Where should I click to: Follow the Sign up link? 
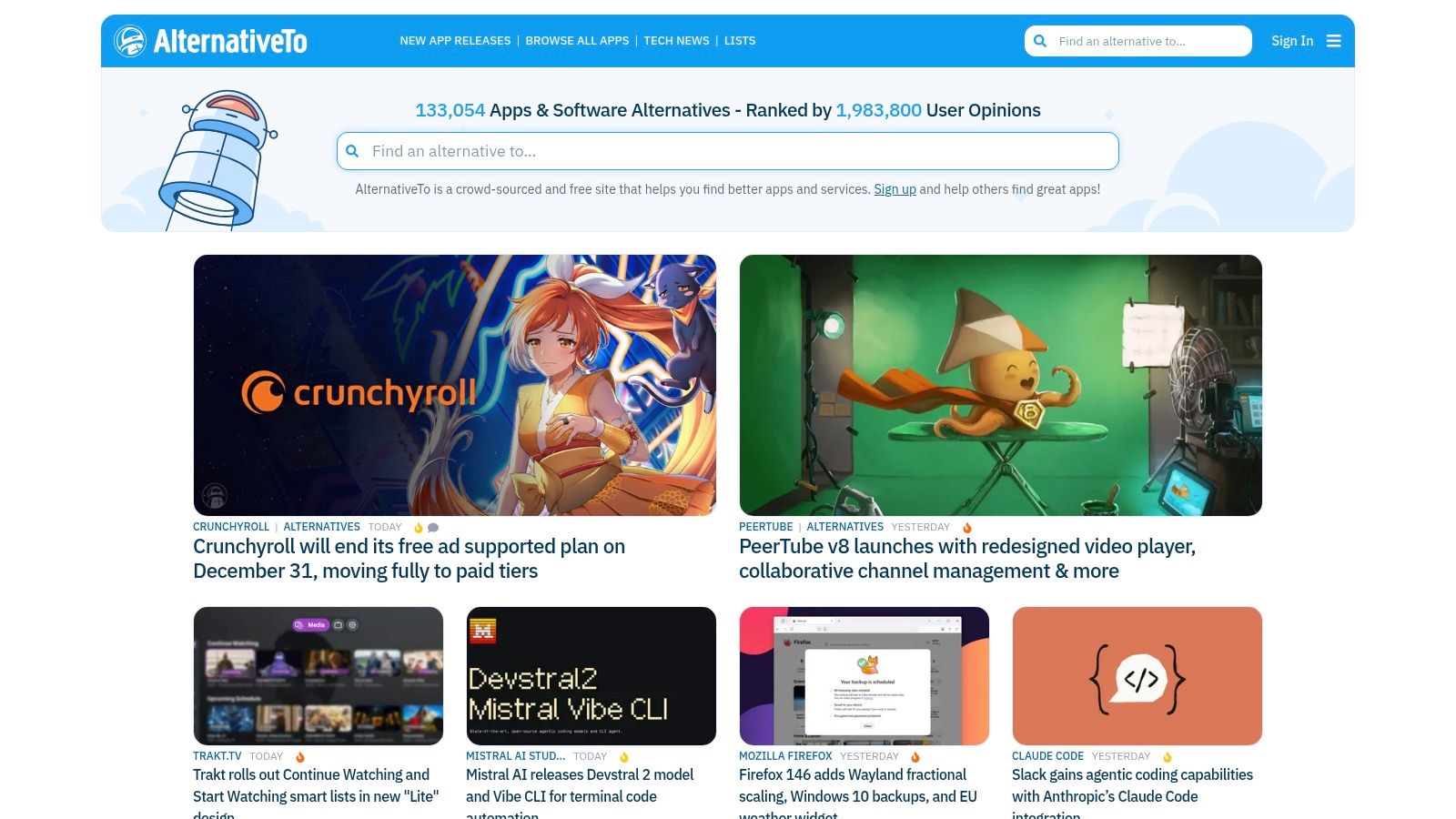tap(895, 189)
